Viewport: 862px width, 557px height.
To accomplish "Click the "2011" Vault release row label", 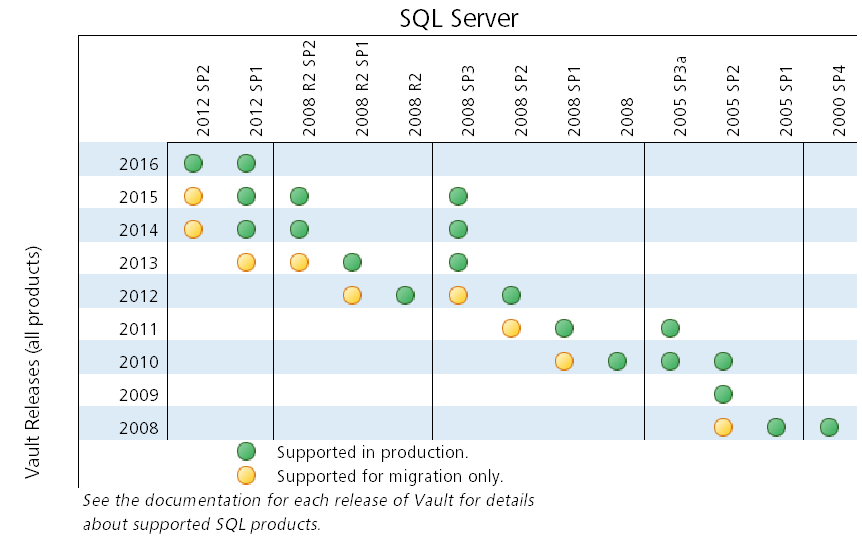I will pyautogui.click(x=139, y=329).
